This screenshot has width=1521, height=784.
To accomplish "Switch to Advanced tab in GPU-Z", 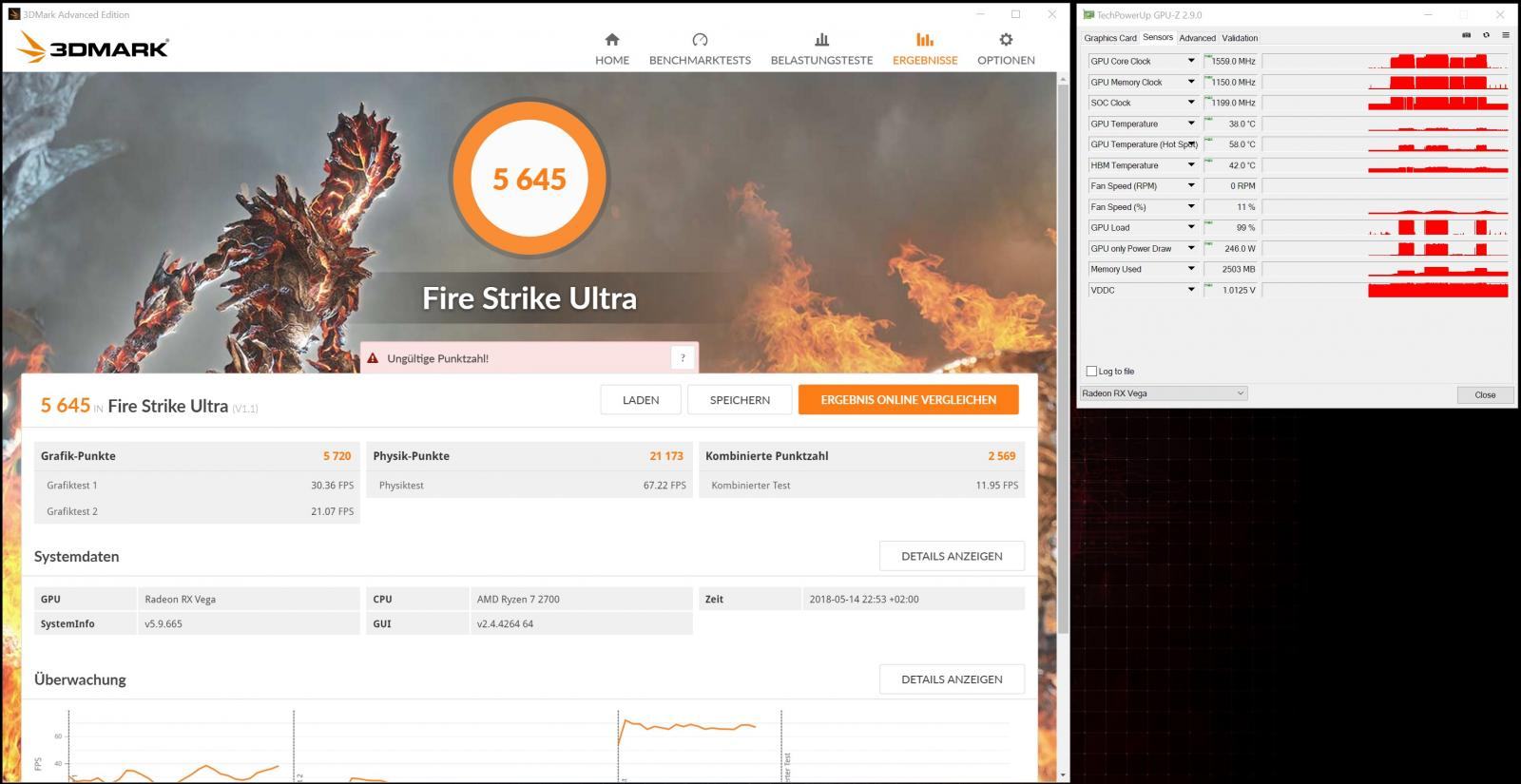I will [x=1197, y=38].
